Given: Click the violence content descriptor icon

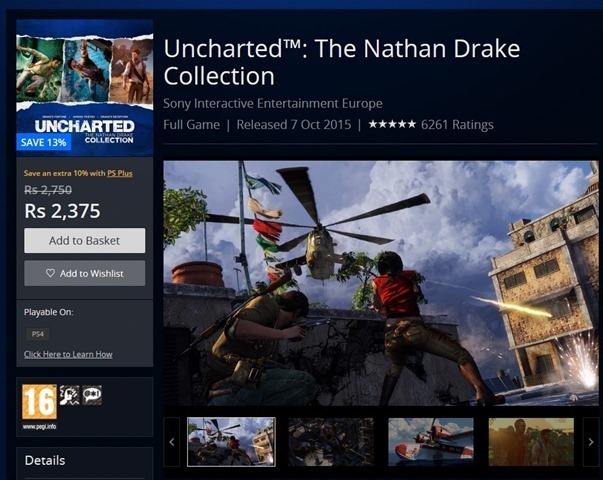Looking at the screenshot, I should (70, 395).
